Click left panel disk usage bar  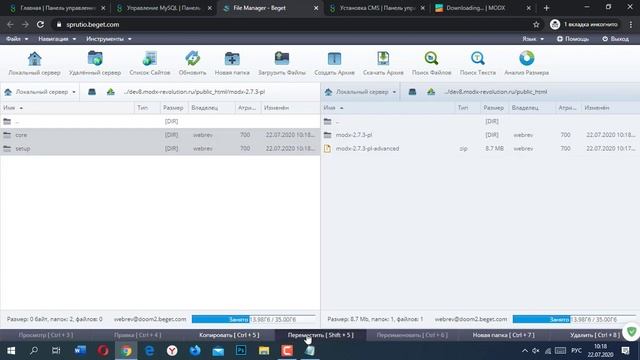[253, 319]
